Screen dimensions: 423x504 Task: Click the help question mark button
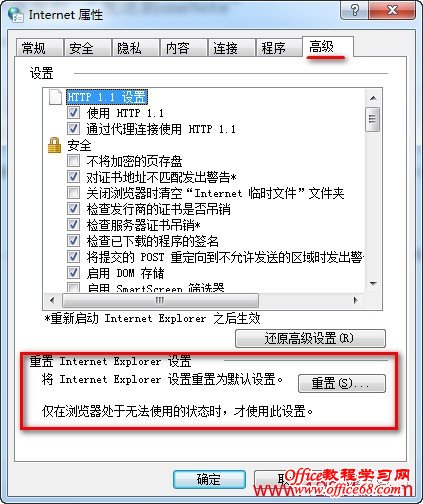tap(354, 10)
